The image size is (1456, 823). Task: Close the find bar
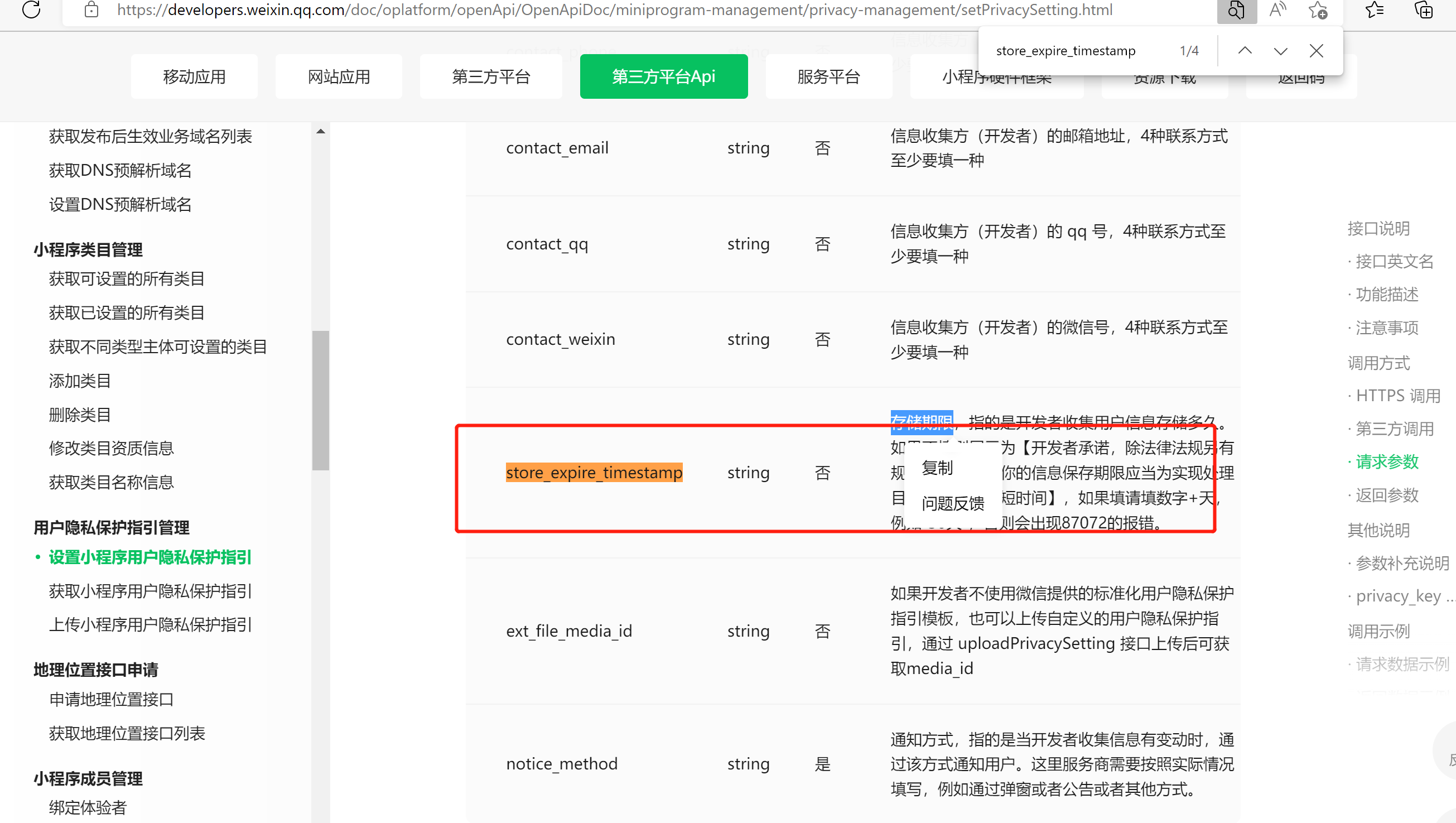1316,51
